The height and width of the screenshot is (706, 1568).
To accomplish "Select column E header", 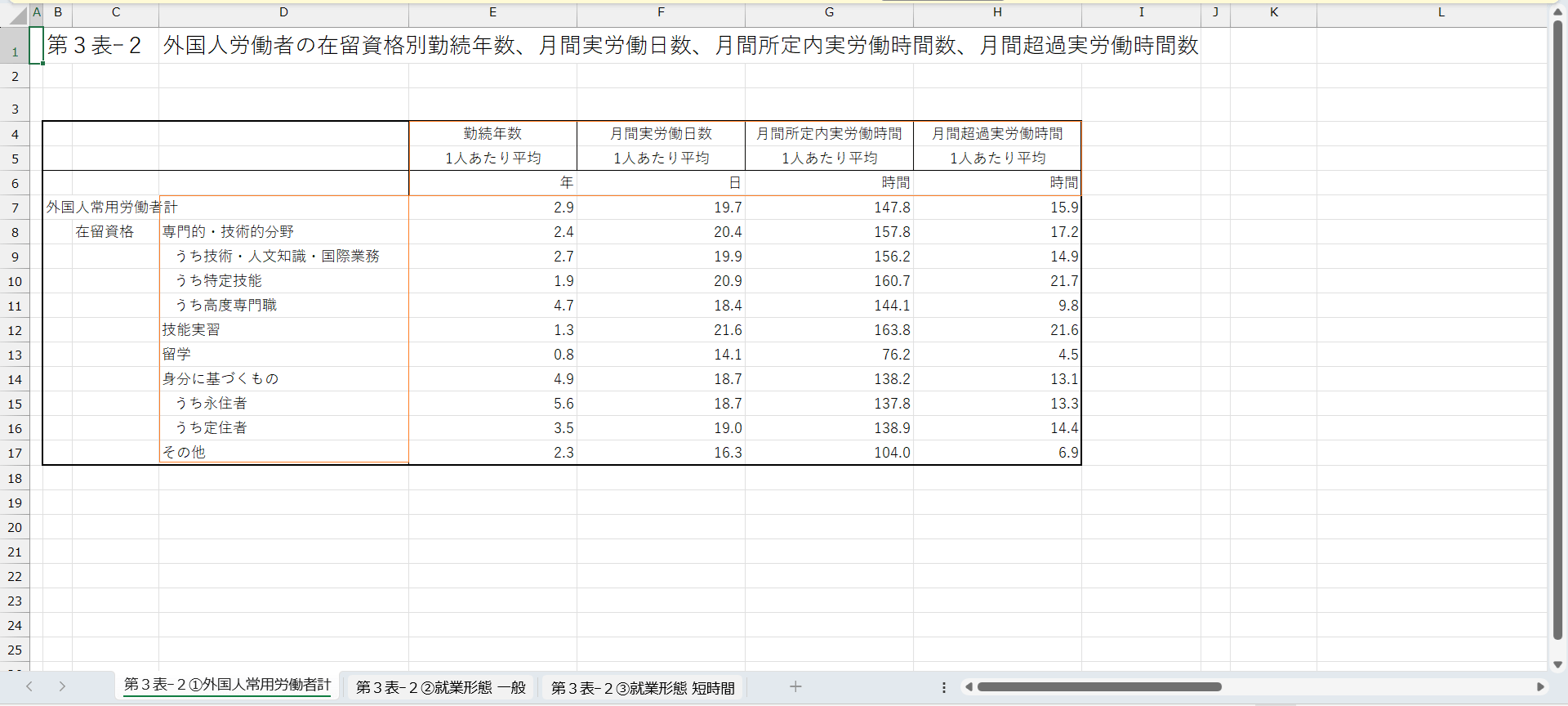I will 492,12.
